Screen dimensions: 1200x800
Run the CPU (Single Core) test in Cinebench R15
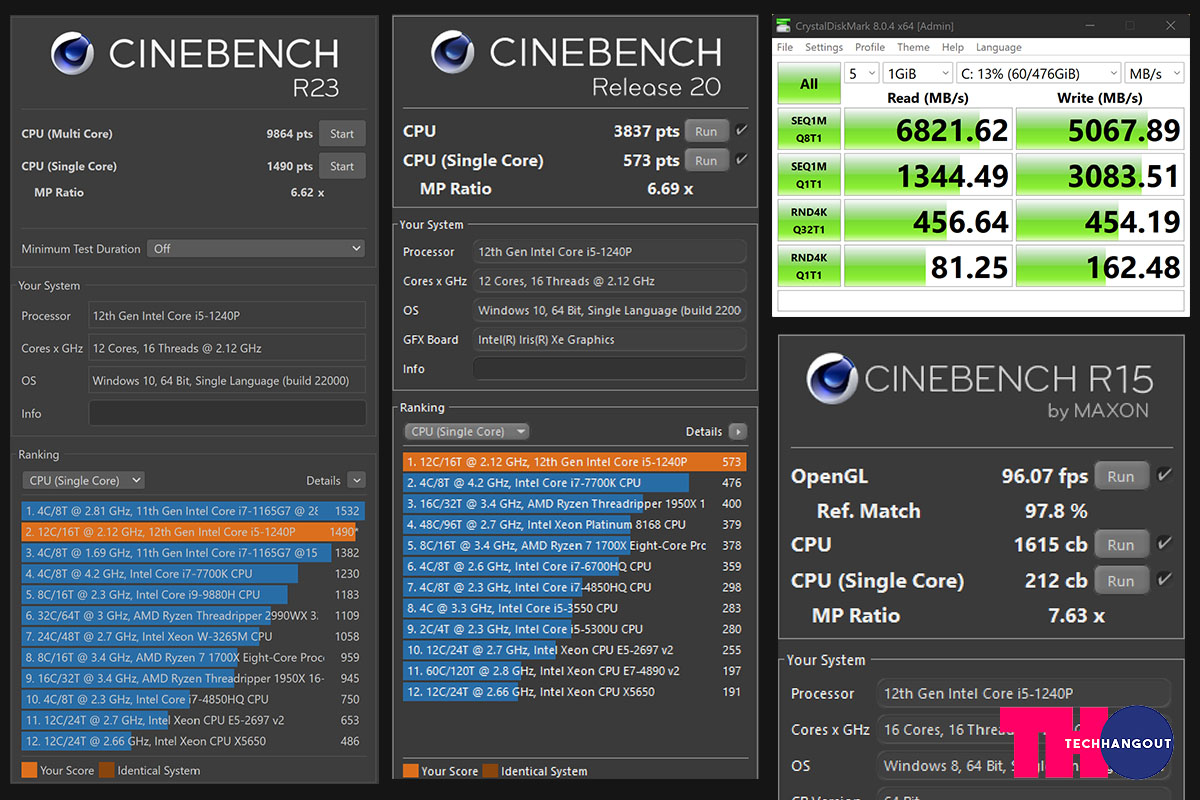click(1121, 580)
